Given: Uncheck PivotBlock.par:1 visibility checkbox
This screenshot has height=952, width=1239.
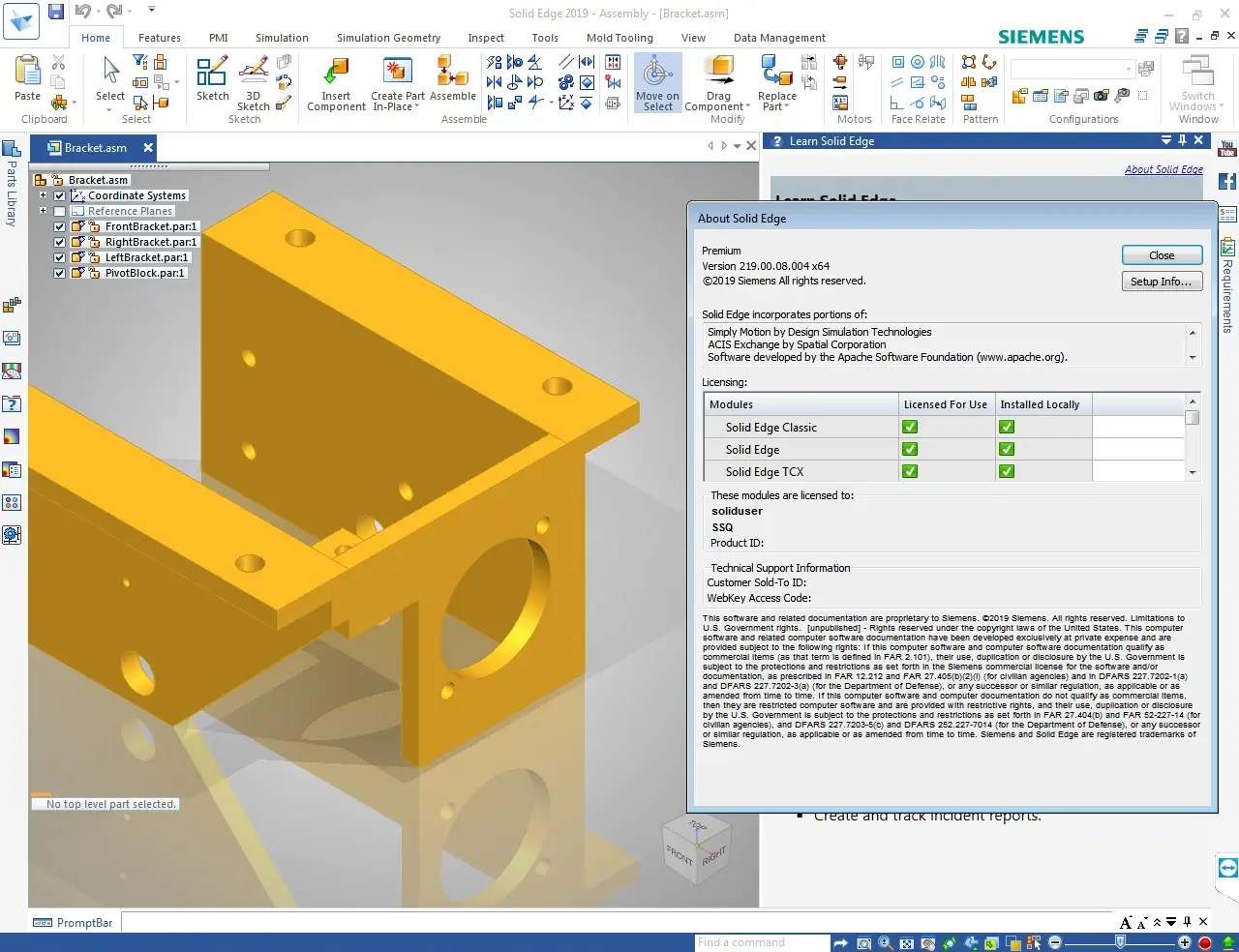Looking at the screenshot, I should 59,273.
